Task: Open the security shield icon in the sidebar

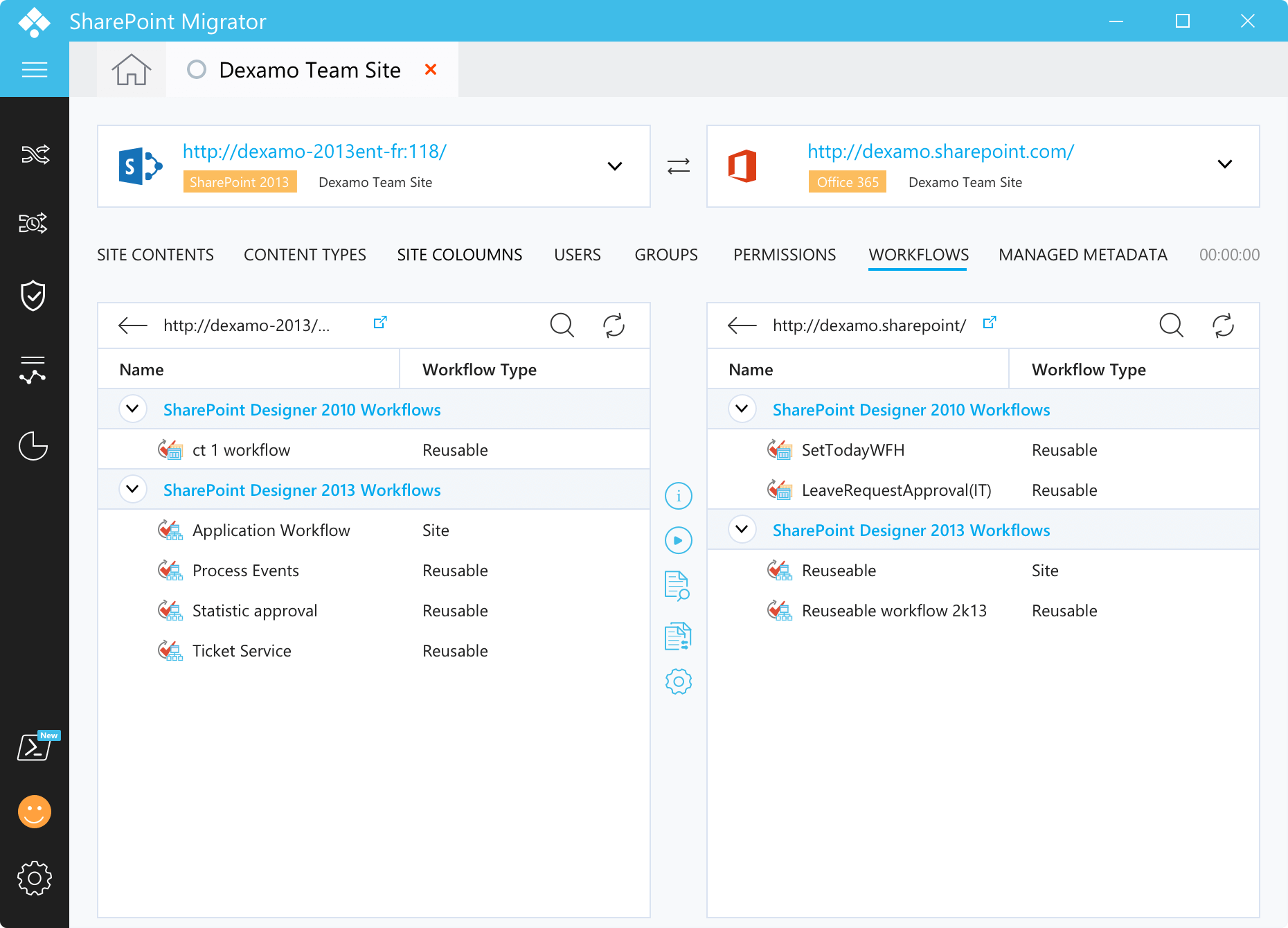Action: click(x=33, y=296)
